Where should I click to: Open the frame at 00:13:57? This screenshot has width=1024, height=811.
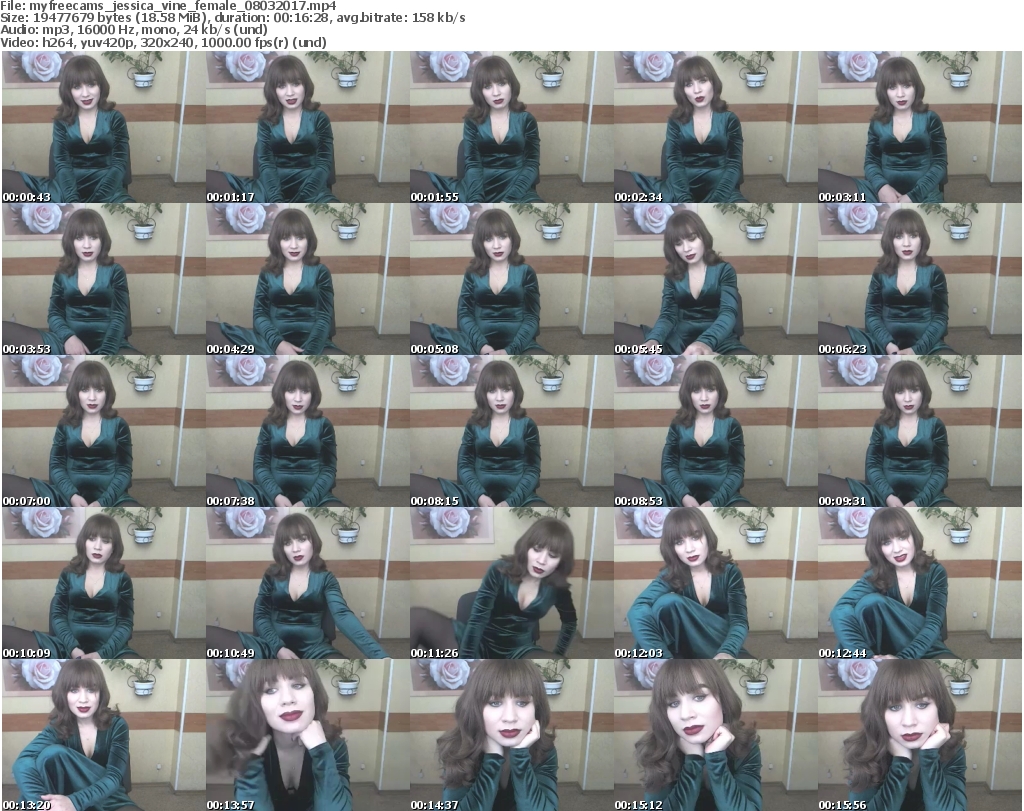pos(308,735)
